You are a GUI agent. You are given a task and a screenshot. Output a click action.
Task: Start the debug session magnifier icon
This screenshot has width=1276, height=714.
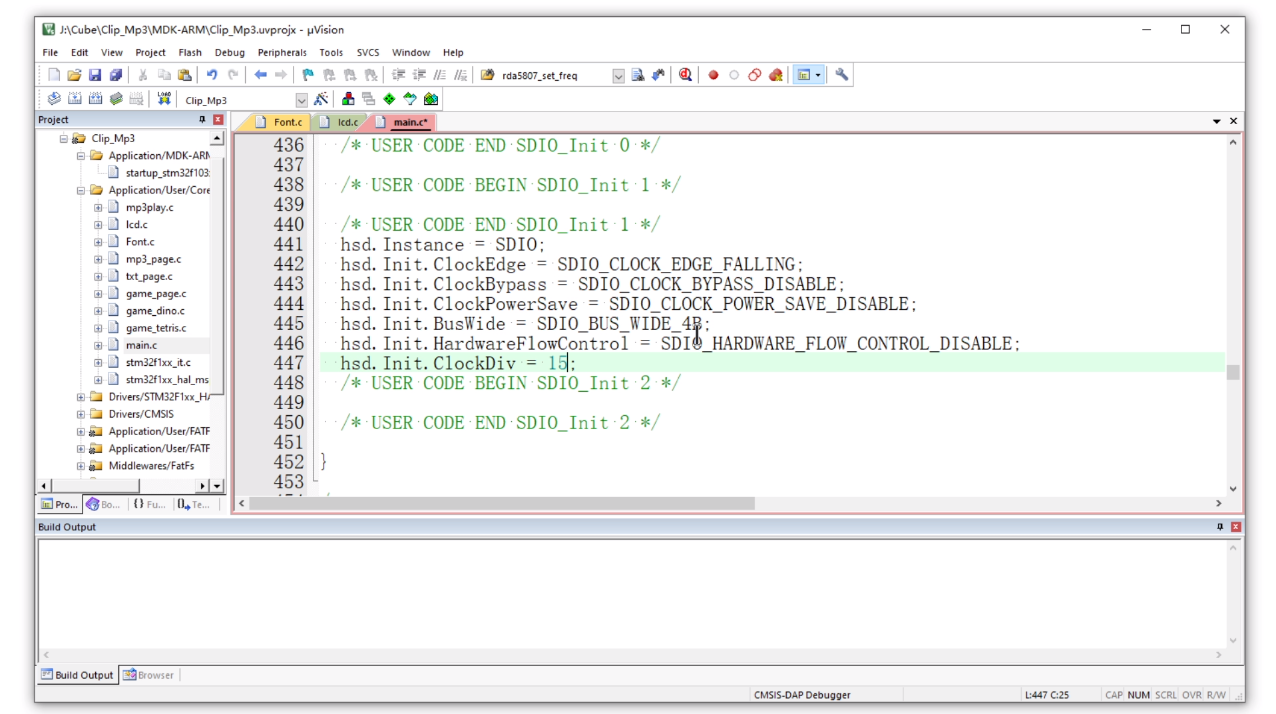click(685, 75)
